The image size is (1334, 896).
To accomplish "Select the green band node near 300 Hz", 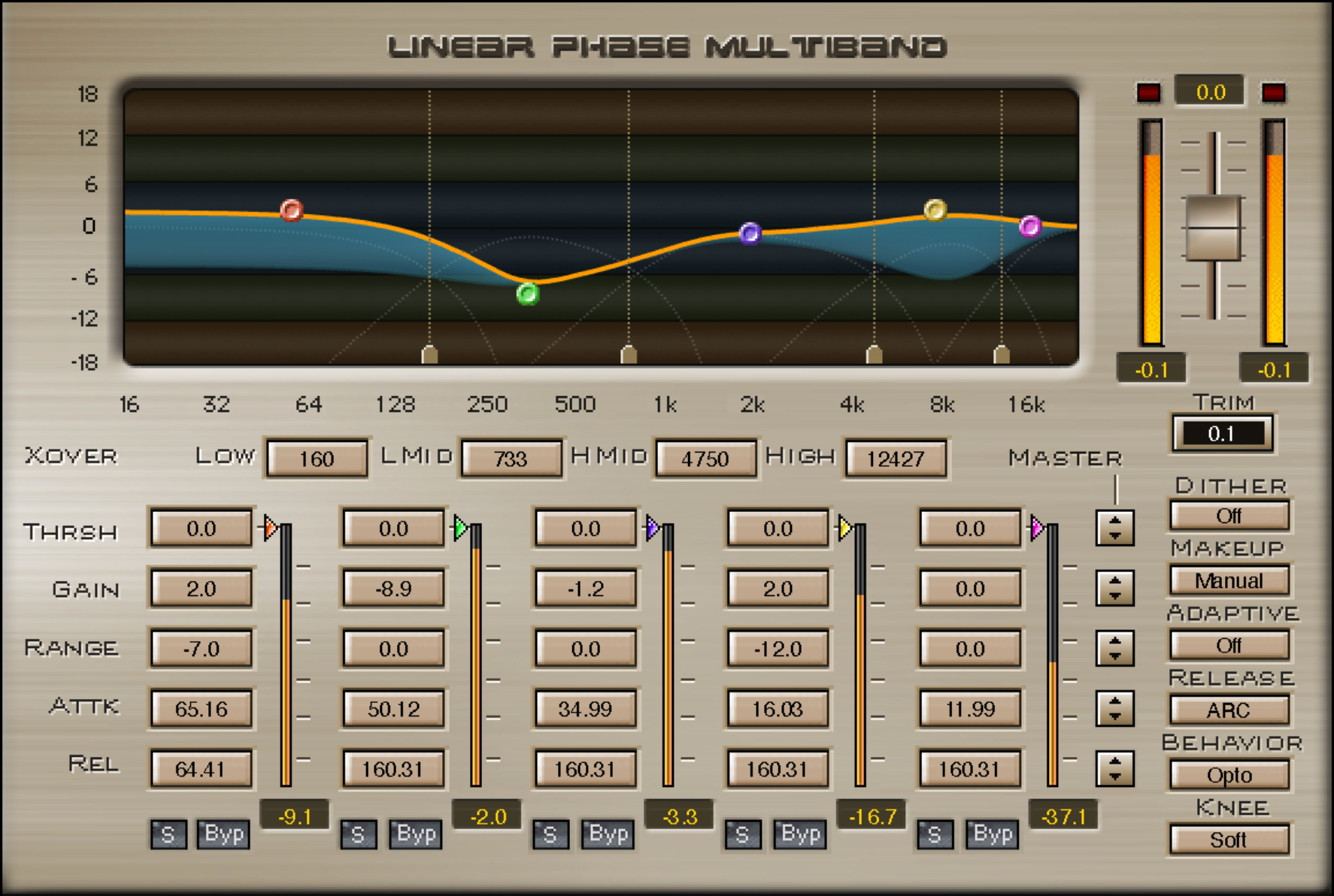I will point(529,294).
